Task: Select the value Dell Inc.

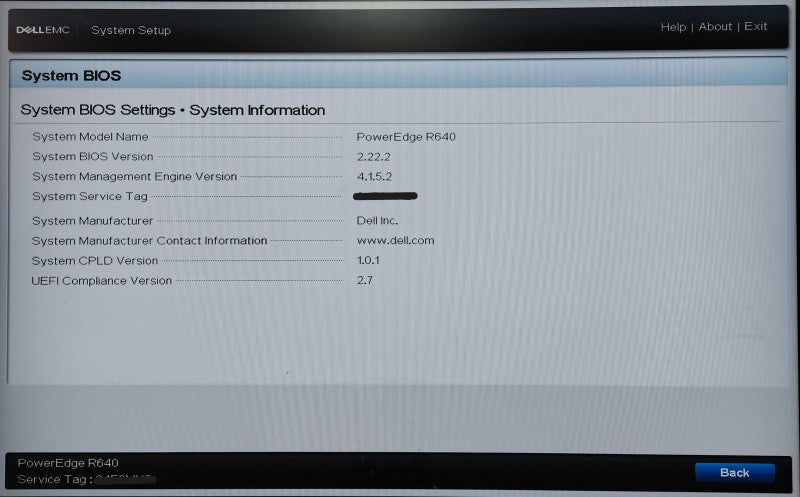Action: pos(377,220)
